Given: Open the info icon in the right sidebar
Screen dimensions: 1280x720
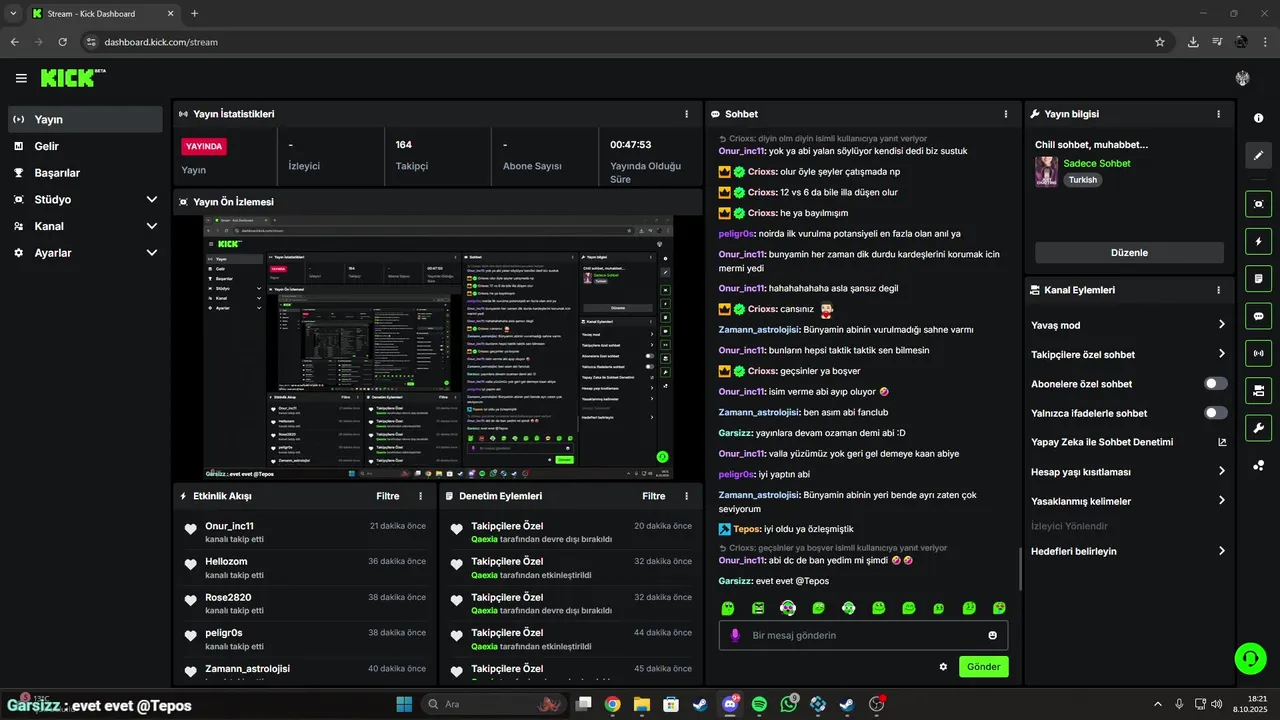Looking at the screenshot, I should click(x=1258, y=118).
